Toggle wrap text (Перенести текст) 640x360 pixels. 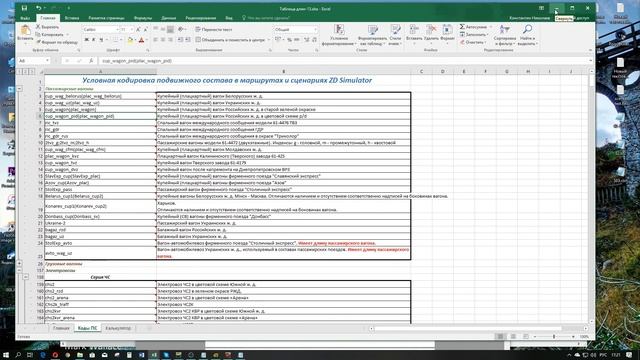pyautogui.click(x=213, y=29)
